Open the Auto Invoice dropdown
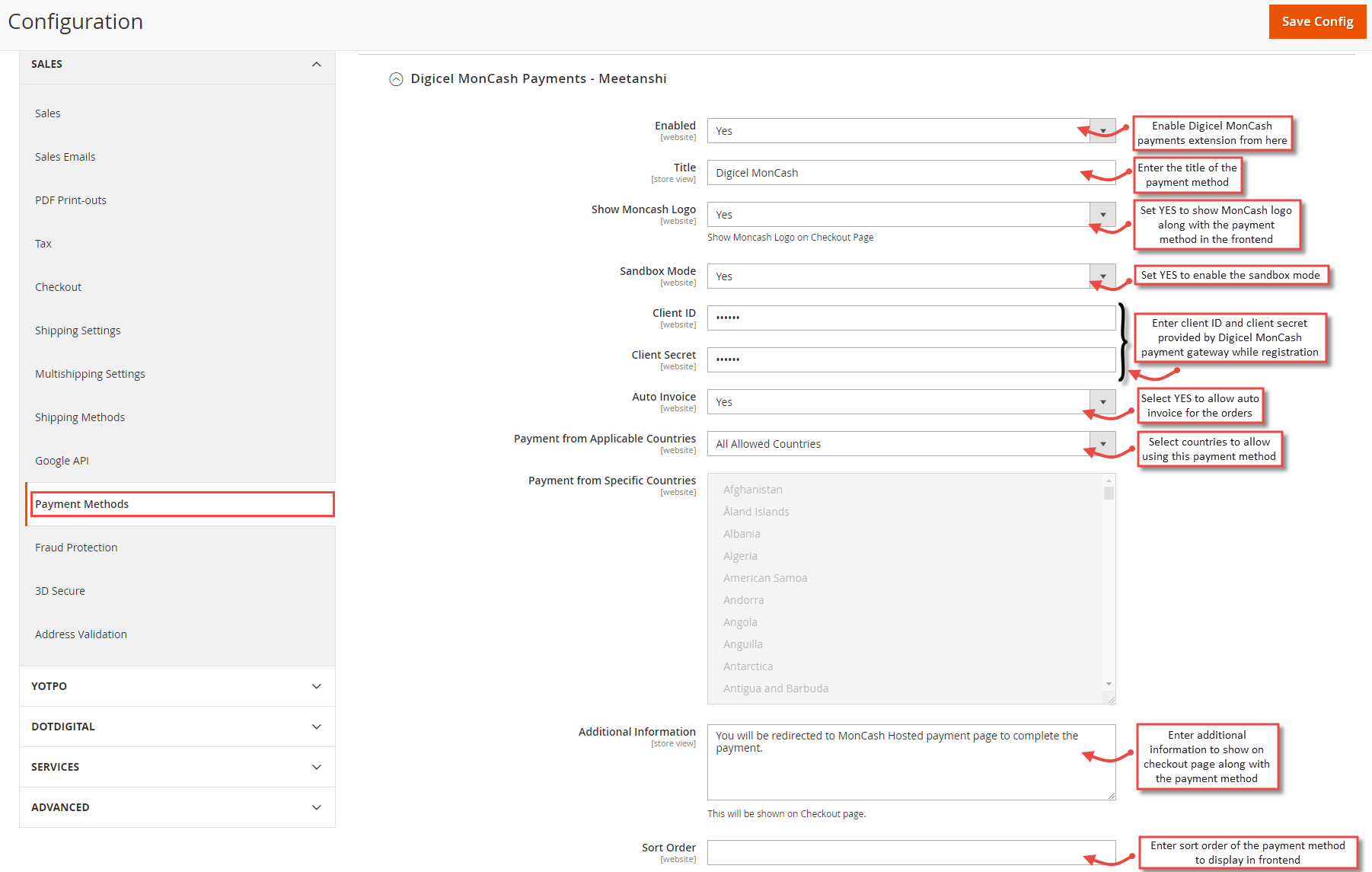 (911, 402)
